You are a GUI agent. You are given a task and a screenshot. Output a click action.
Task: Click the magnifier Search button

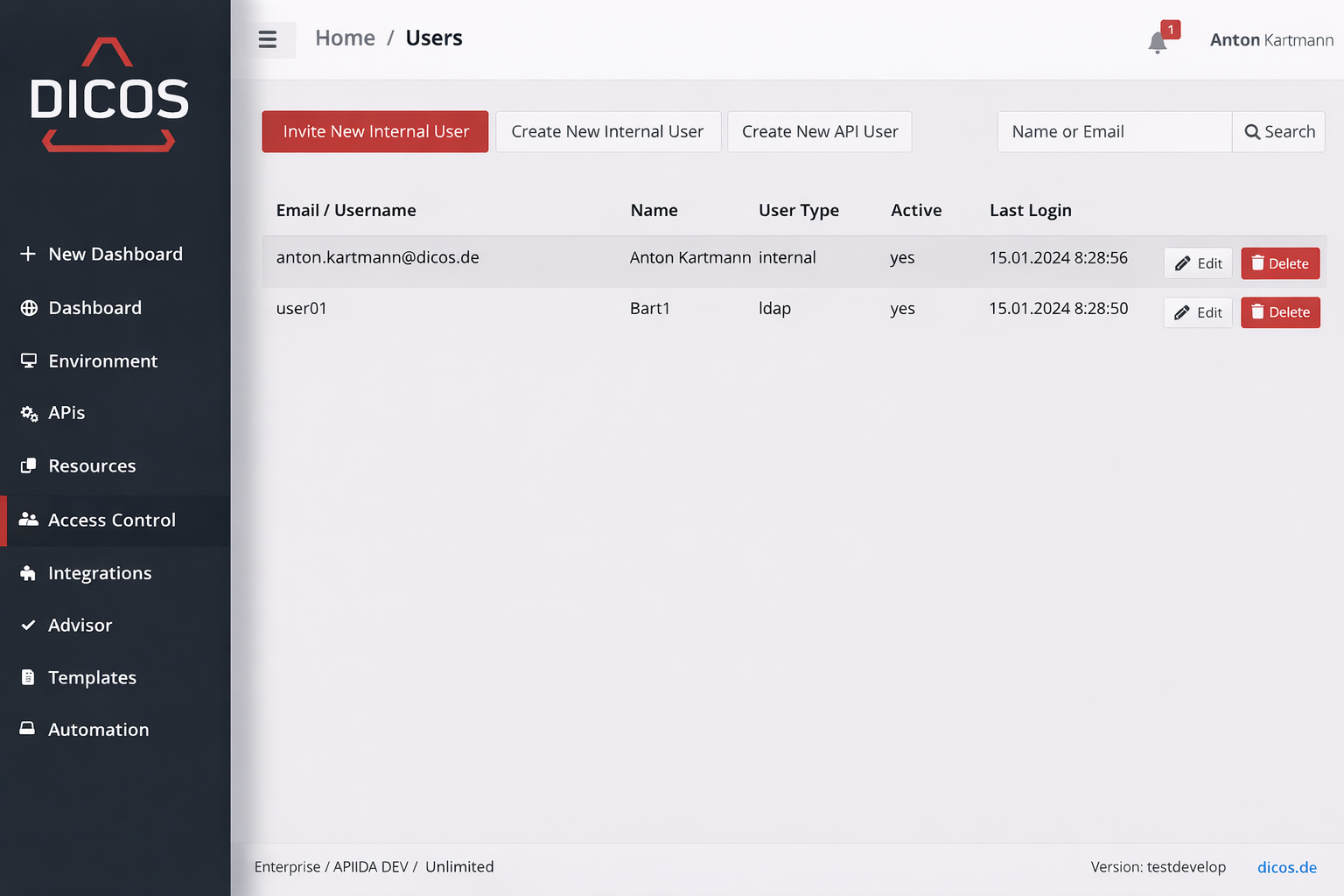tap(1278, 132)
